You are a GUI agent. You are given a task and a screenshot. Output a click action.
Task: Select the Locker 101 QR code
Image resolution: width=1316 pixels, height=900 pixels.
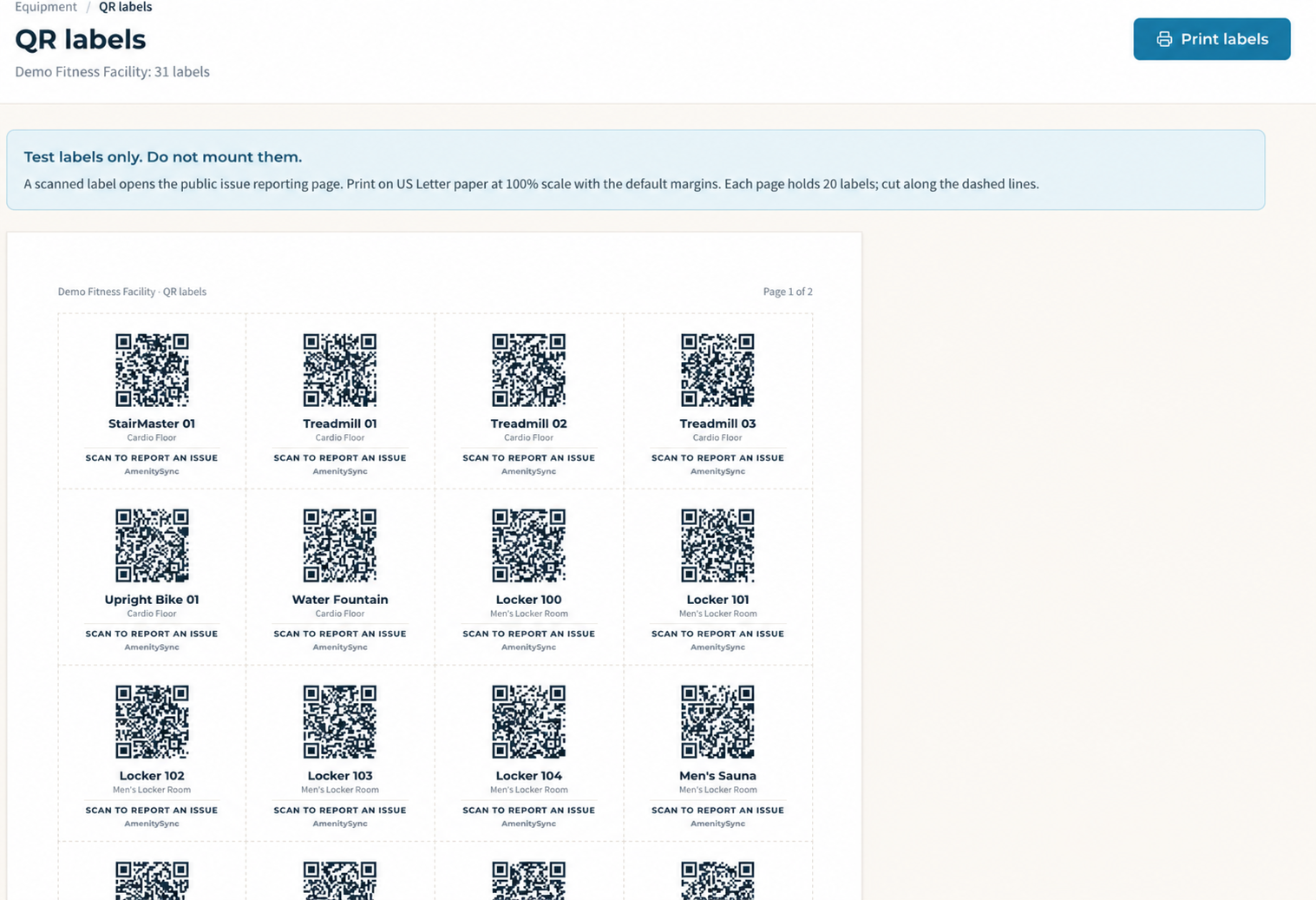tap(717, 545)
